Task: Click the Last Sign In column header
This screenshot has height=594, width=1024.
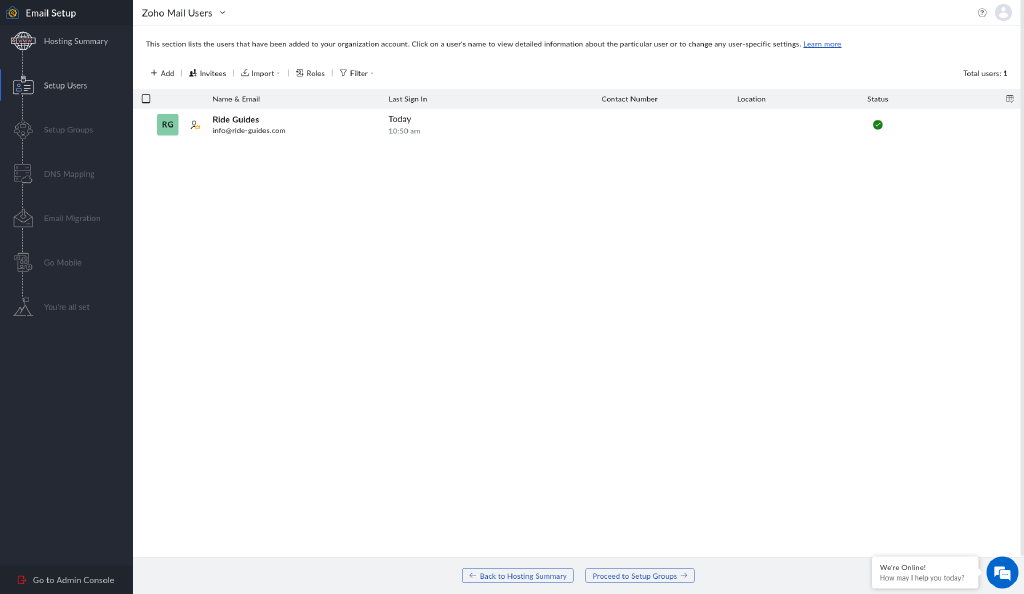Action: 408,99
